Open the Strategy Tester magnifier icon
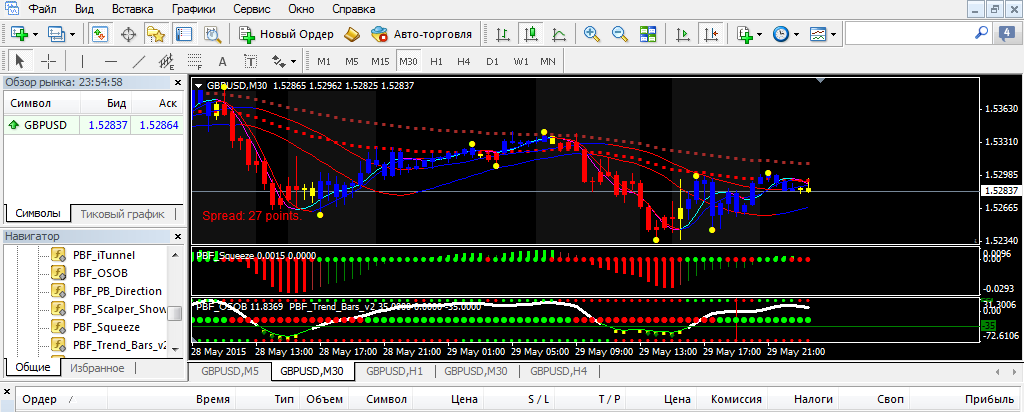This screenshot has width=1024, height=412. pyautogui.click(x=212, y=33)
